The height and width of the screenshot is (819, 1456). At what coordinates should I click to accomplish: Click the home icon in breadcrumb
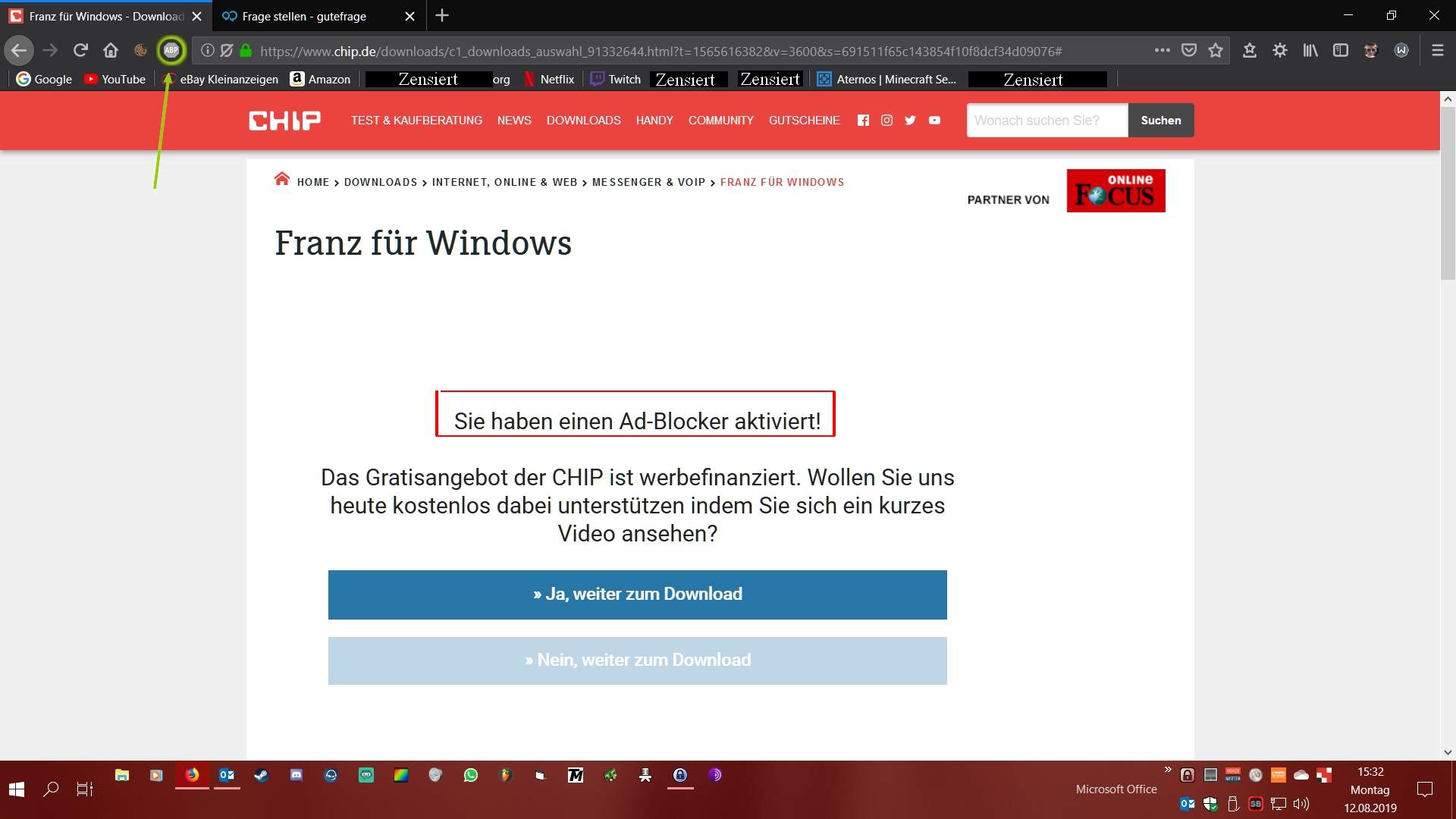tap(282, 180)
